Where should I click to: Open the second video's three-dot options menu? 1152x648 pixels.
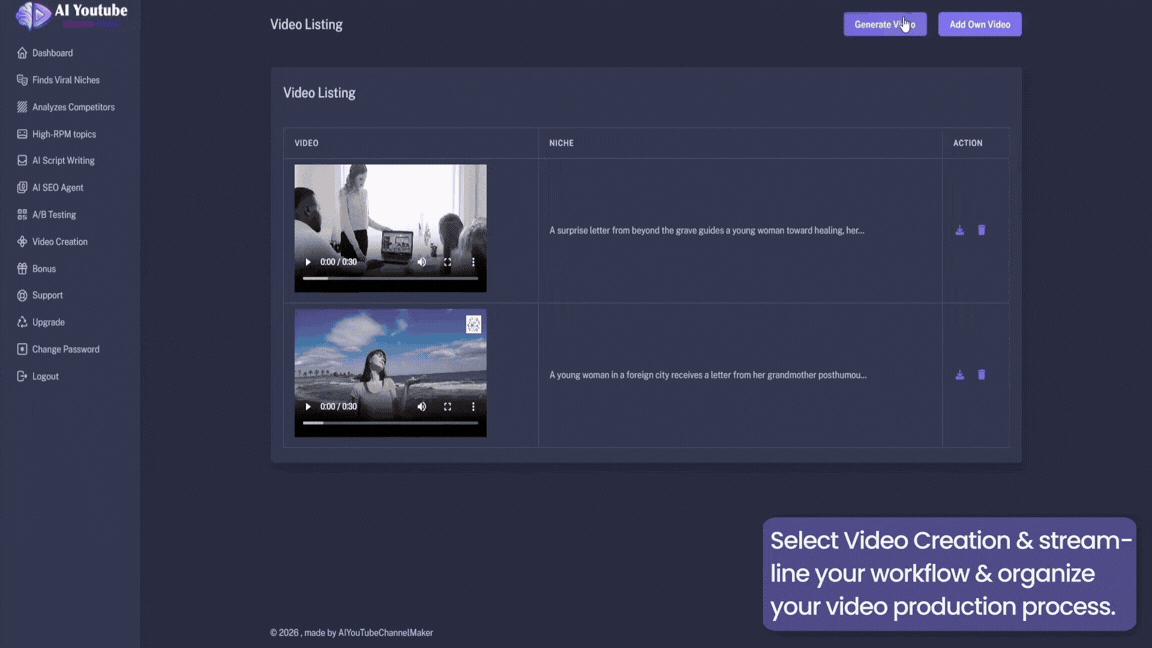coord(473,407)
